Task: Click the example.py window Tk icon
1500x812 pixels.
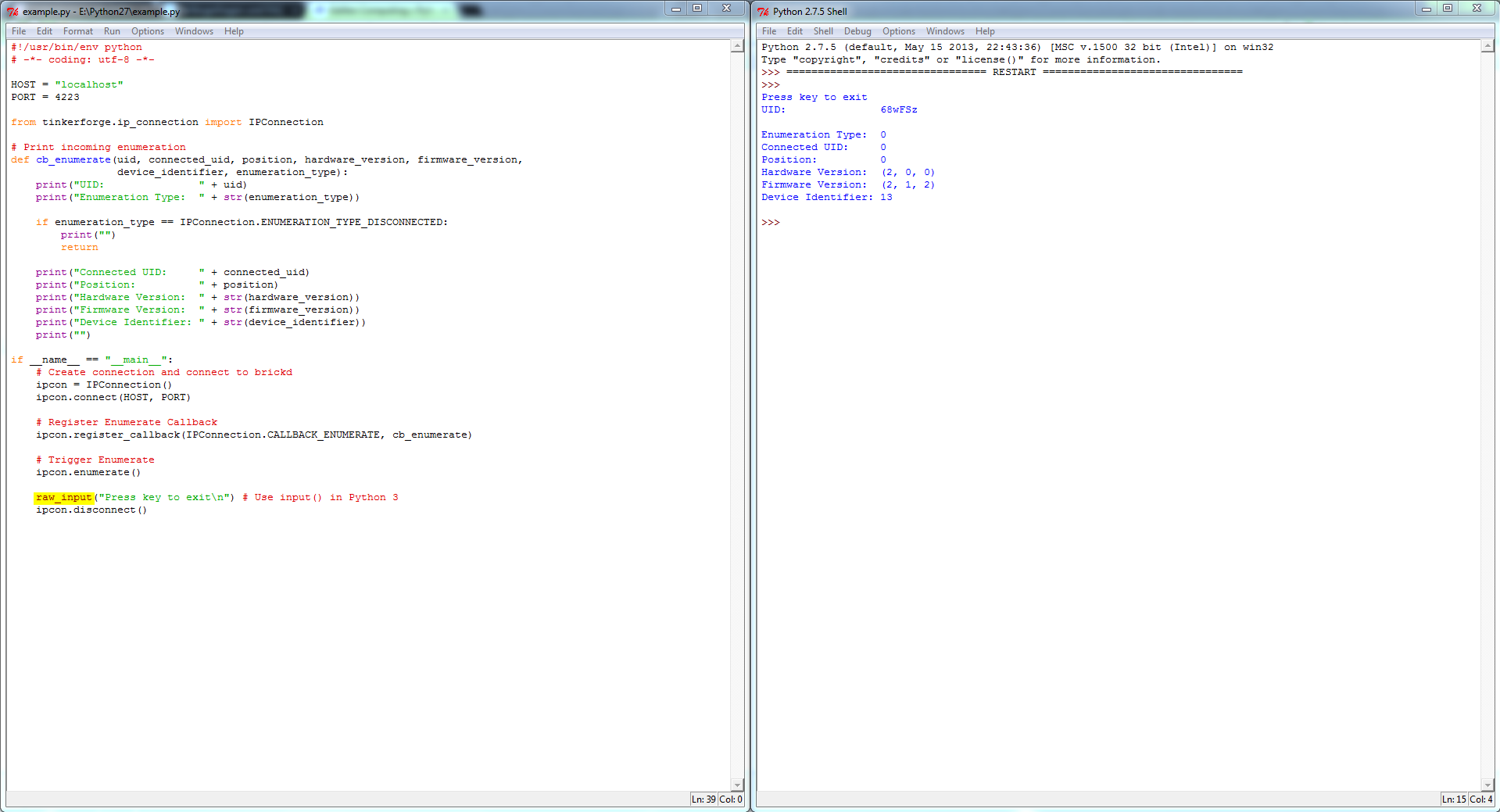Action: [13, 11]
